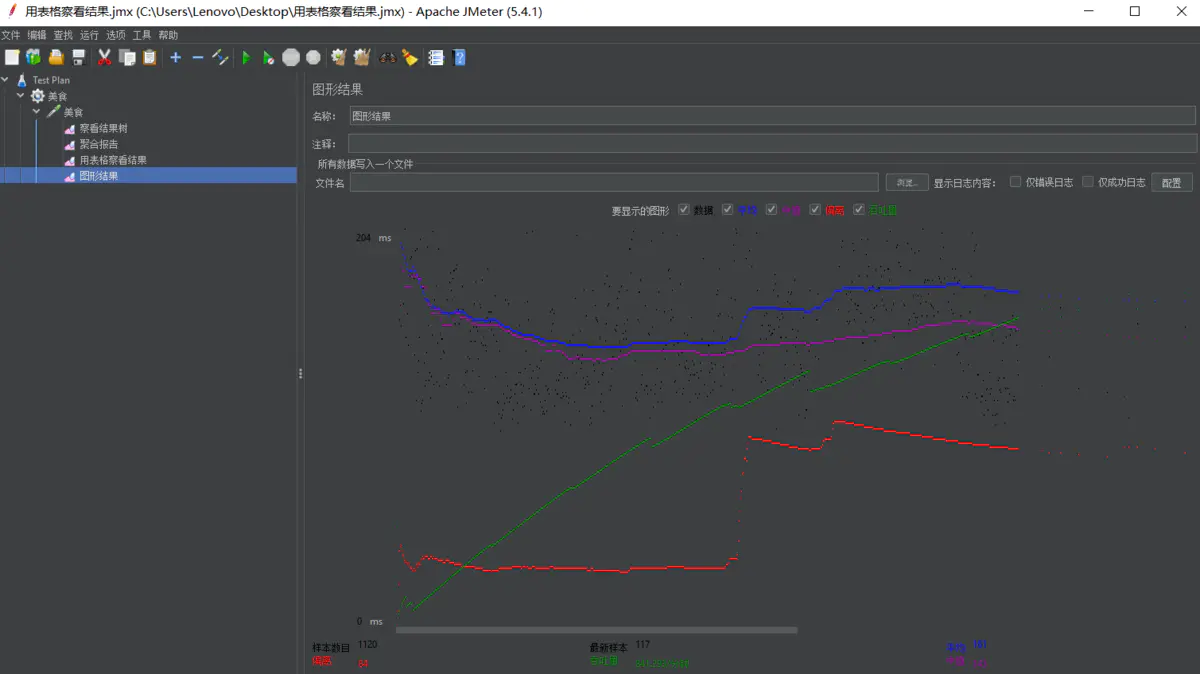This screenshot has width=1200, height=674.
Task: Click the Reset Search broom icon
Action: coord(410,58)
